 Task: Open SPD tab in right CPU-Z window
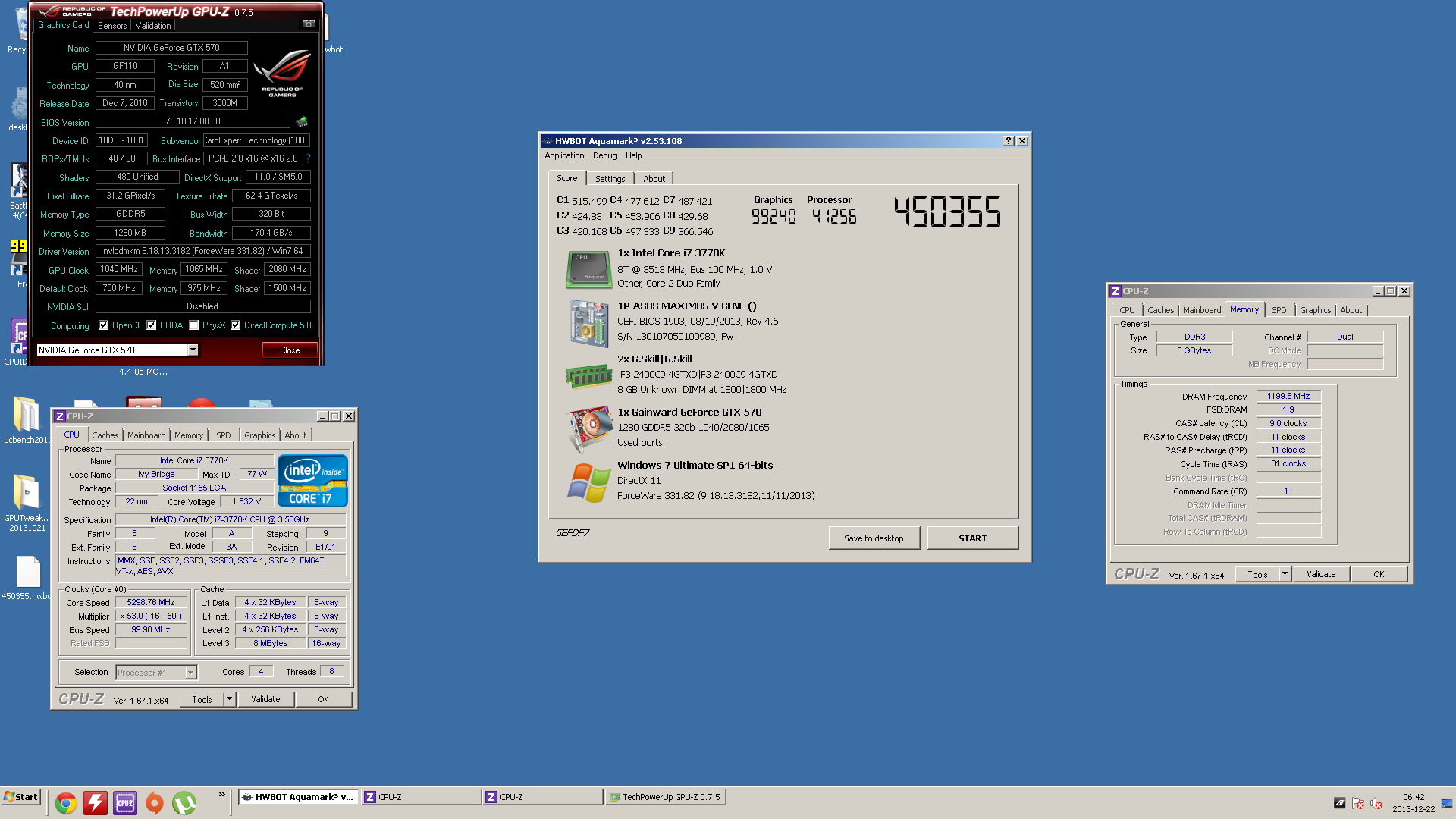pos(1279,310)
